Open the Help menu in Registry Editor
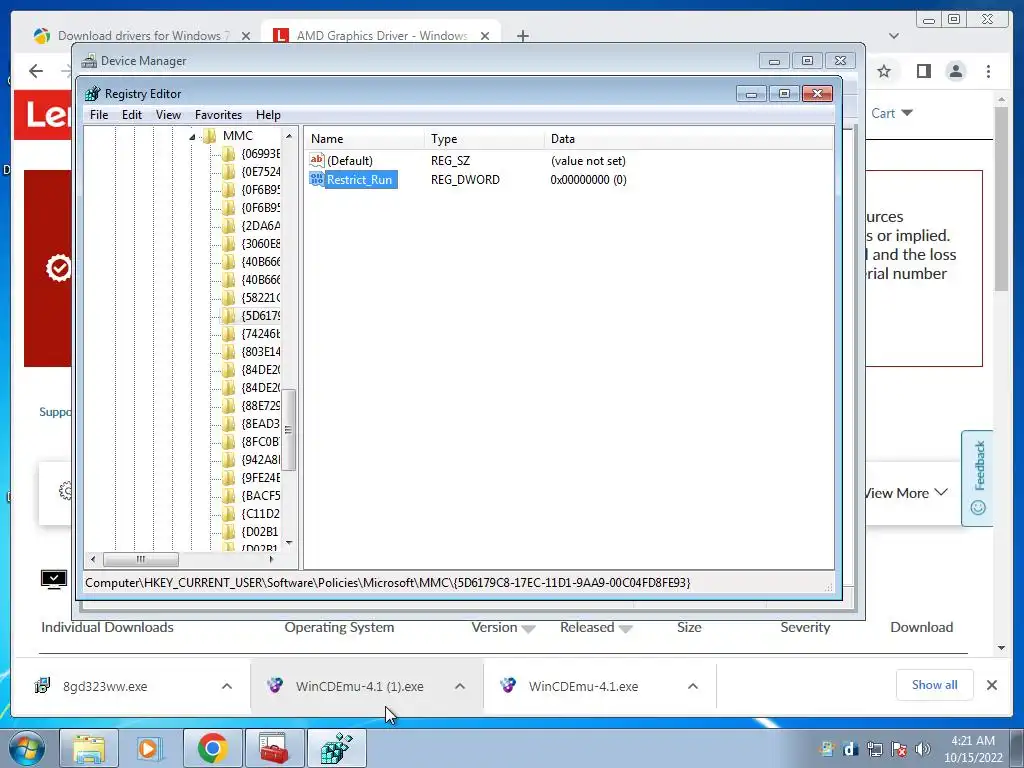 (x=268, y=115)
